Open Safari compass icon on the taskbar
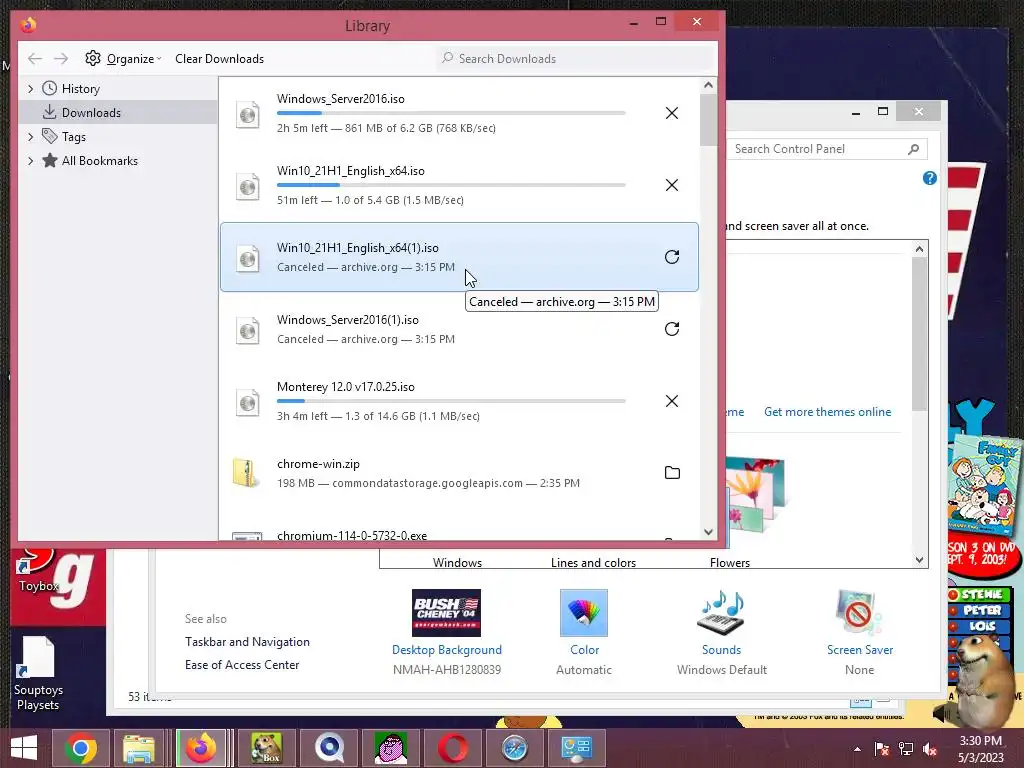 [x=515, y=748]
